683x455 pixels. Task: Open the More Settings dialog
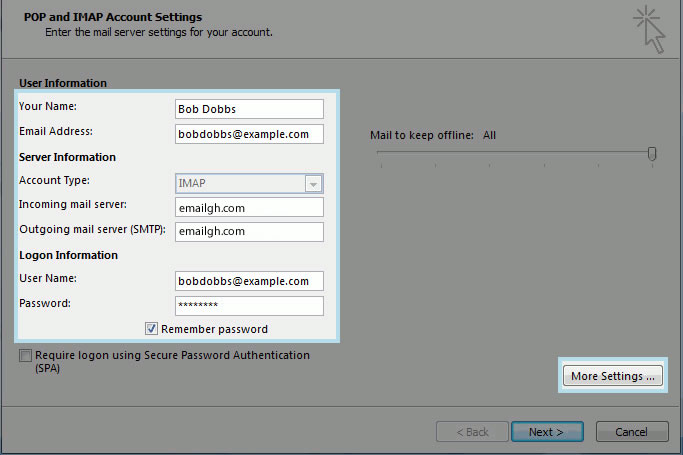tap(612, 376)
